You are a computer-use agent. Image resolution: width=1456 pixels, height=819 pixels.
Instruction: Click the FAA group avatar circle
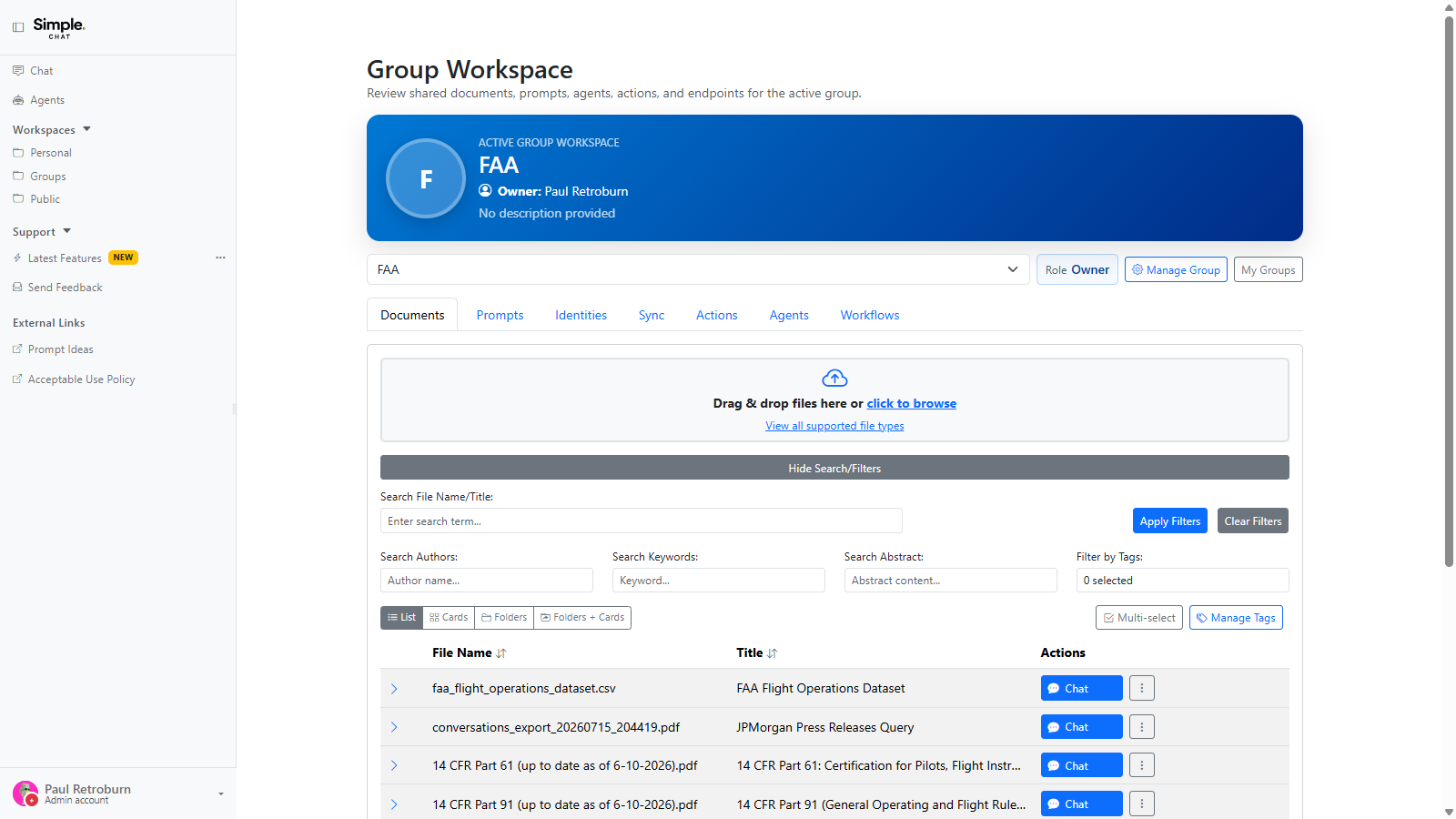tap(426, 178)
